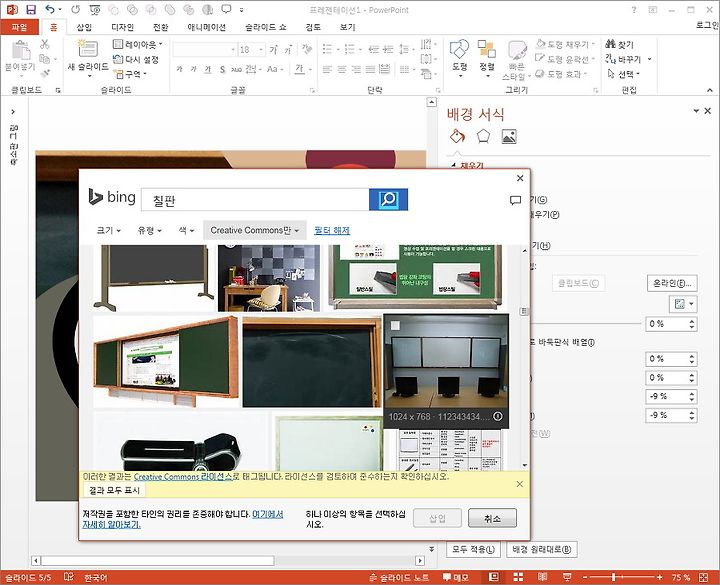Open the font size 18 dropdown
The width and height of the screenshot is (720, 585).
261,49
